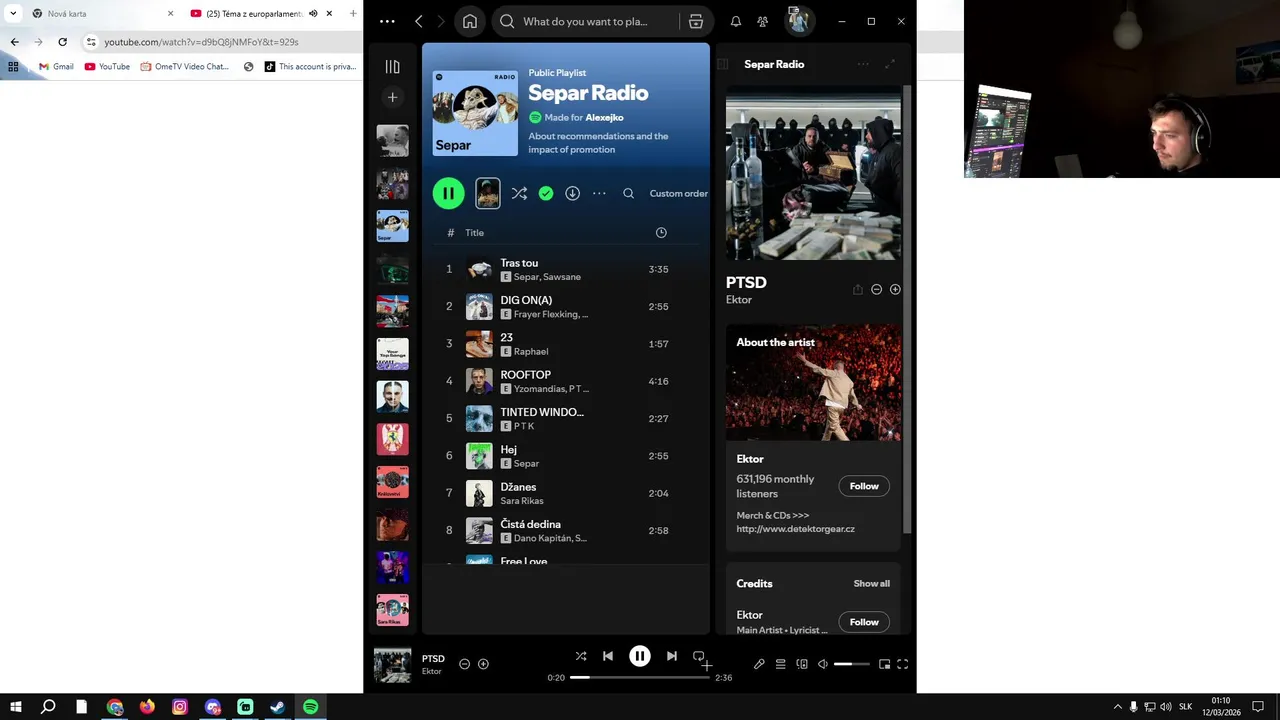Open the Custom order sort dropdown

tap(678, 193)
